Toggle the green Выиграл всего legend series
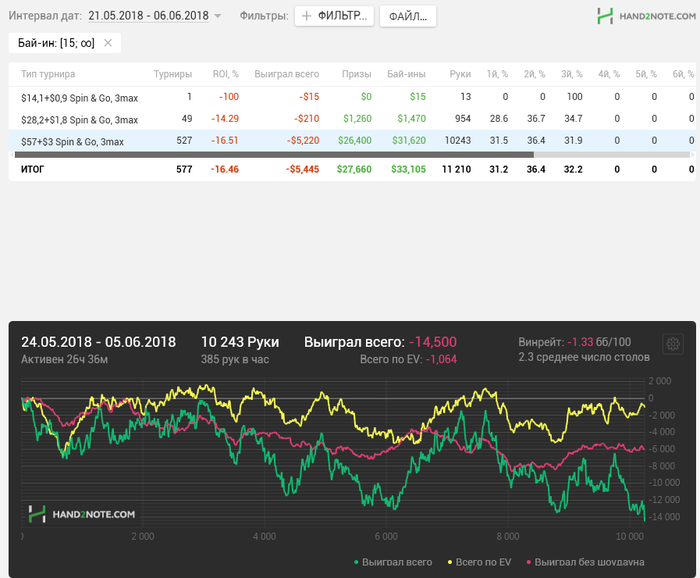 tap(394, 562)
